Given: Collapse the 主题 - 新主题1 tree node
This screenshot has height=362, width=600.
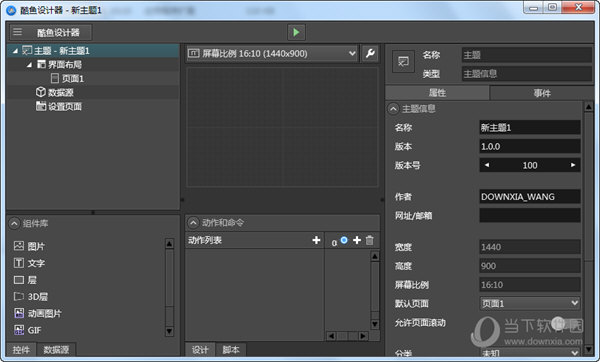Looking at the screenshot, I should click(15, 51).
